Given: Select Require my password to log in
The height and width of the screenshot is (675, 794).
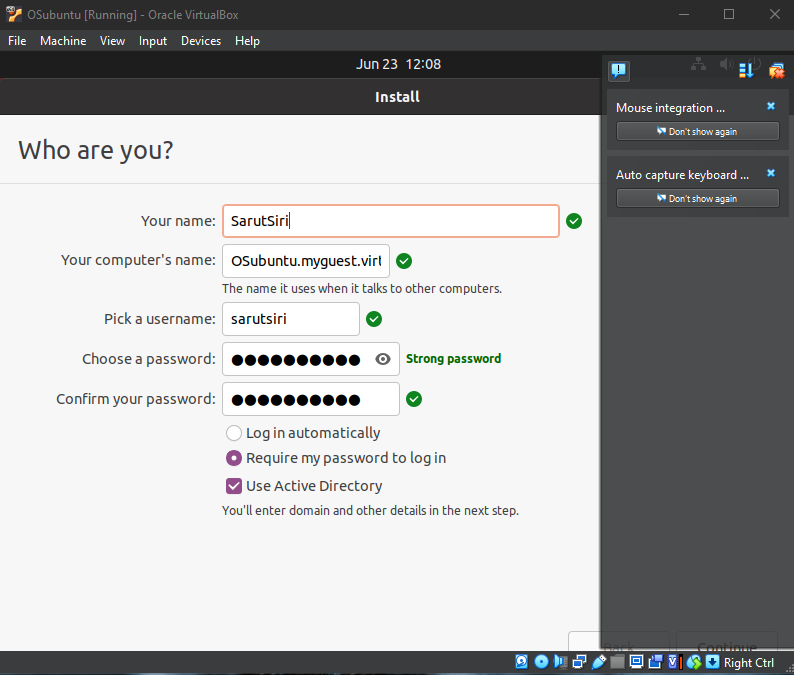Looking at the screenshot, I should click(234, 458).
